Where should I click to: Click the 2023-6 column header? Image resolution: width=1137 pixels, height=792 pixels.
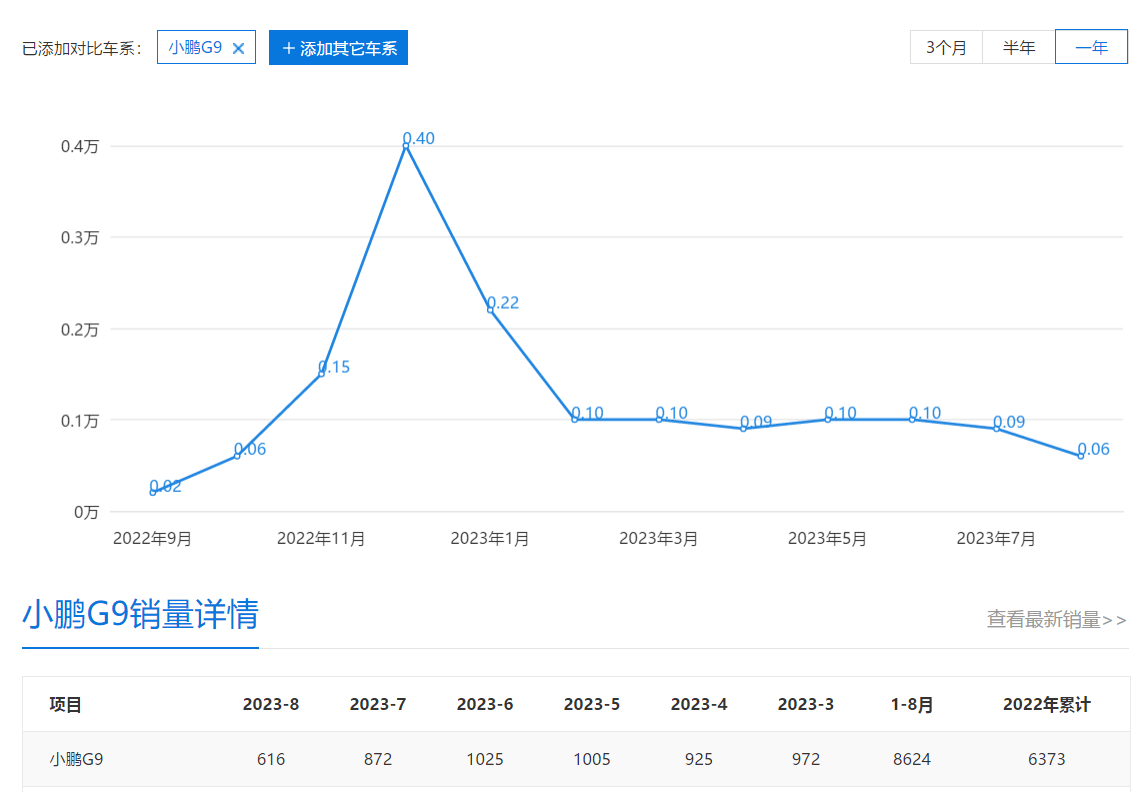click(x=485, y=704)
